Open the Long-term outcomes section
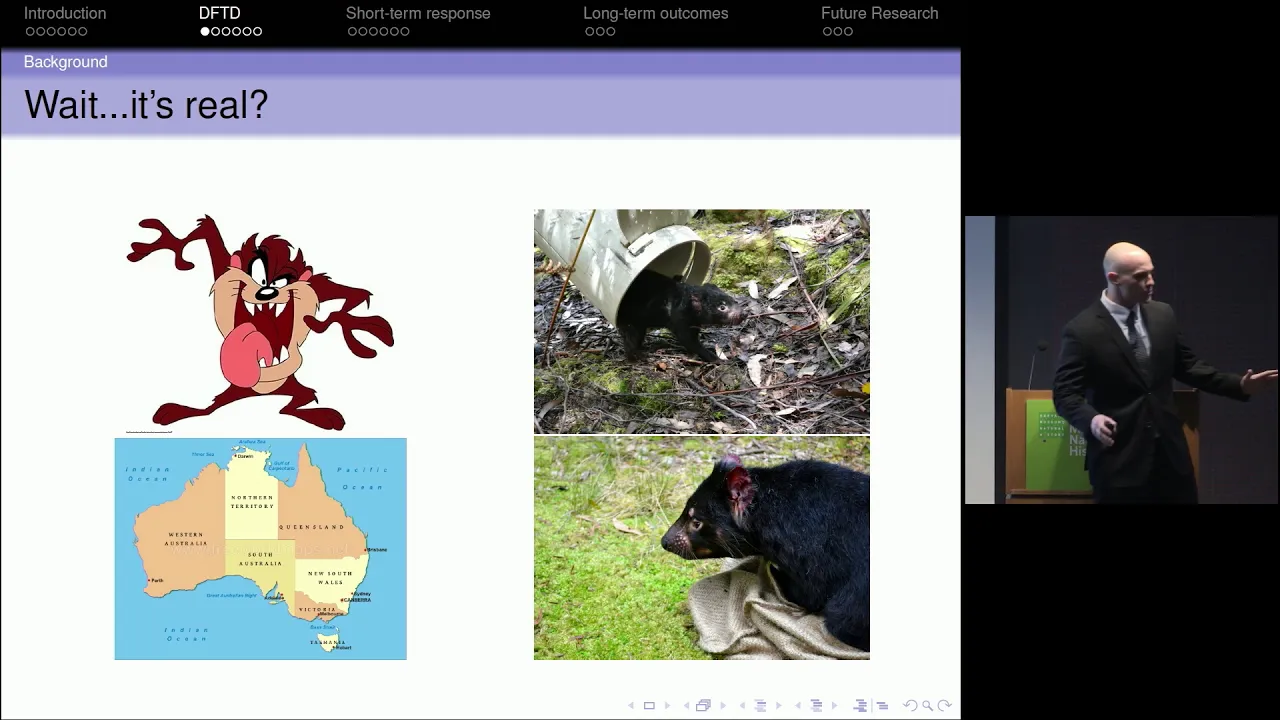1280x720 pixels. [x=656, y=13]
